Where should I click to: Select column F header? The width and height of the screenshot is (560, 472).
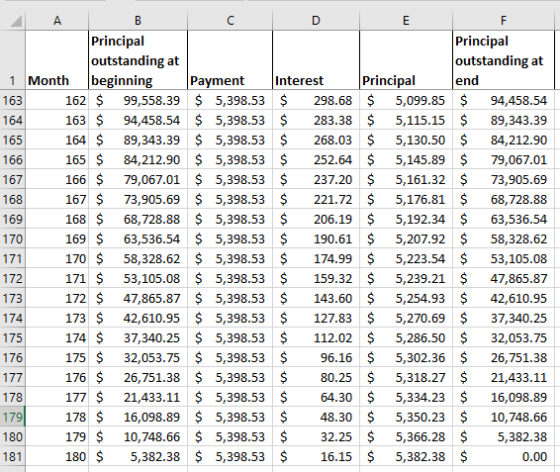(503, 21)
